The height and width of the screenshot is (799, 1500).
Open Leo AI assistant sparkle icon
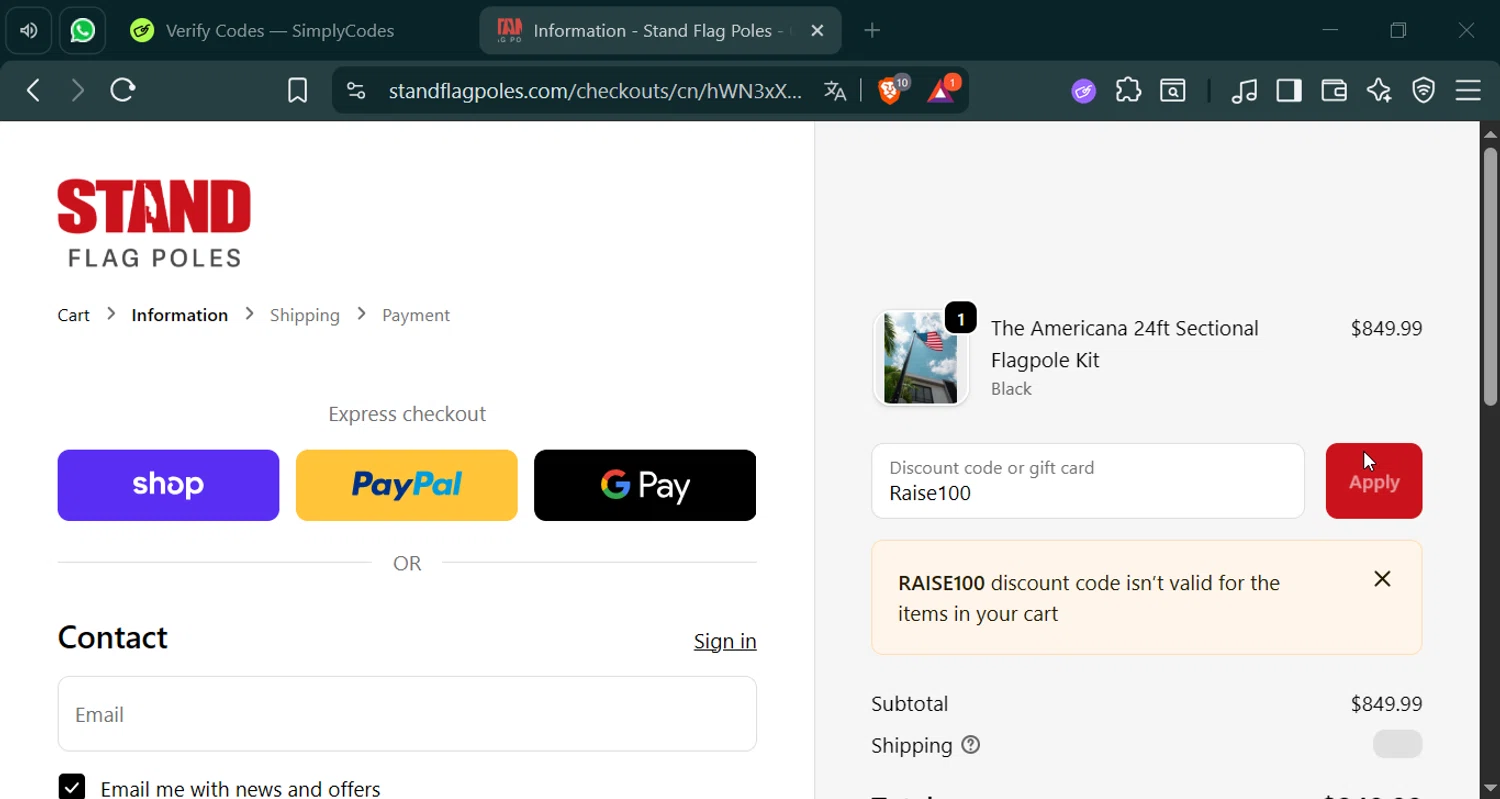click(1379, 91)
